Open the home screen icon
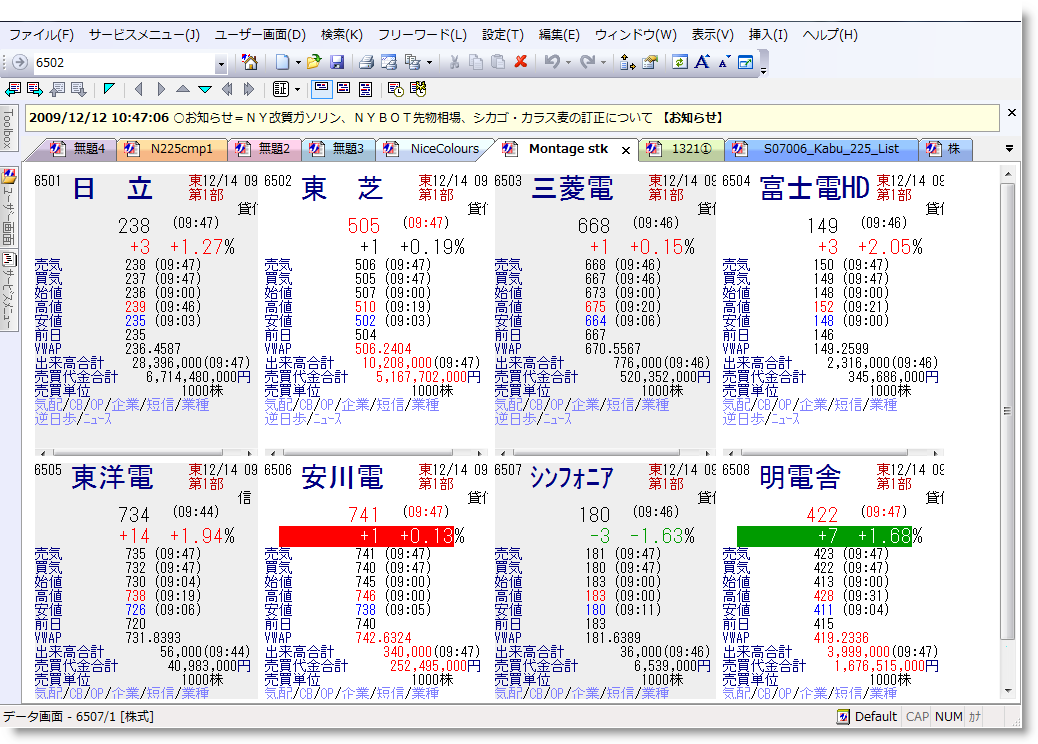The image size is (1038, 744). (250, 62)
